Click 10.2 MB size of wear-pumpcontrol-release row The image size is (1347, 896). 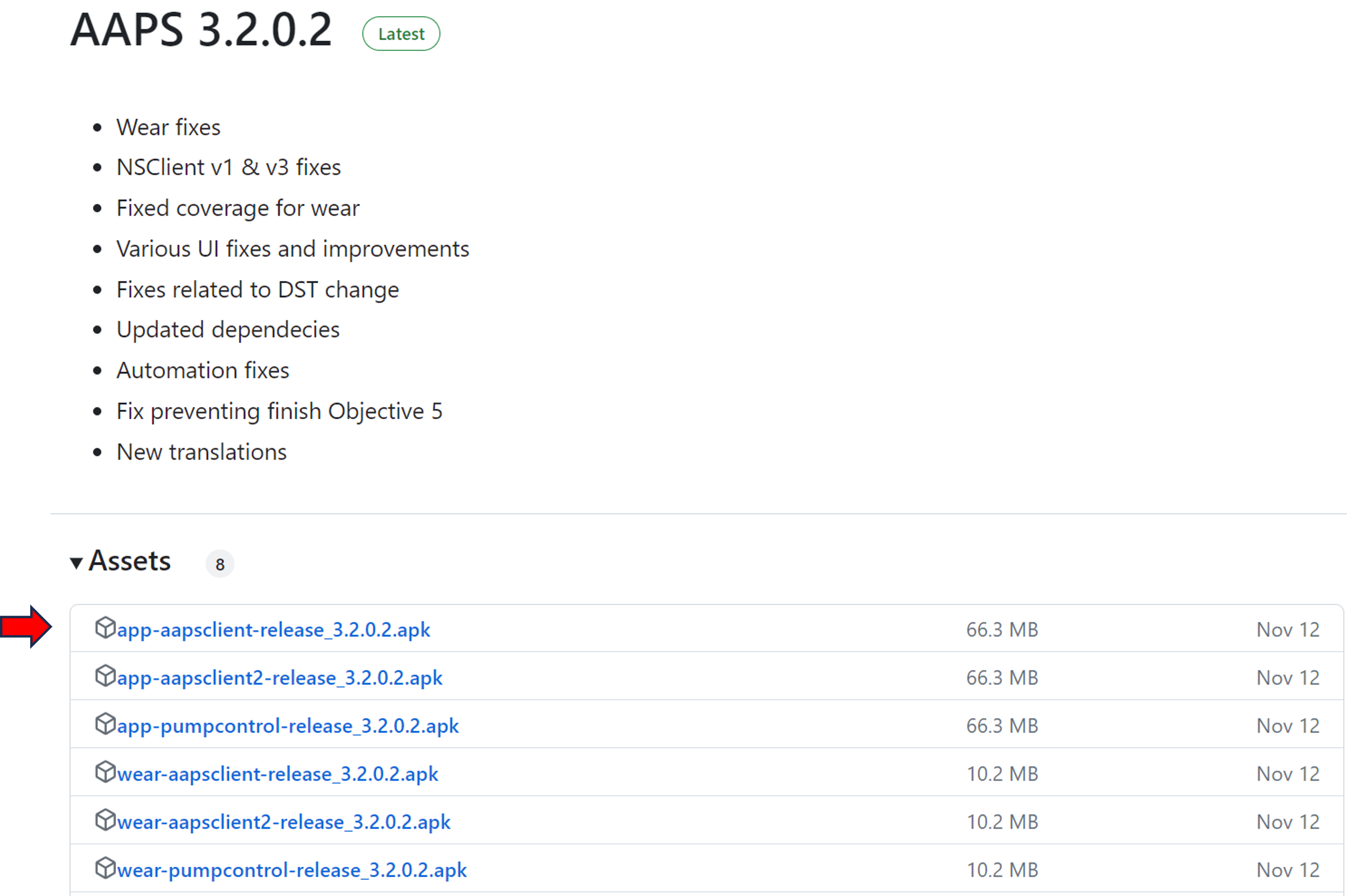point(1002,870)
